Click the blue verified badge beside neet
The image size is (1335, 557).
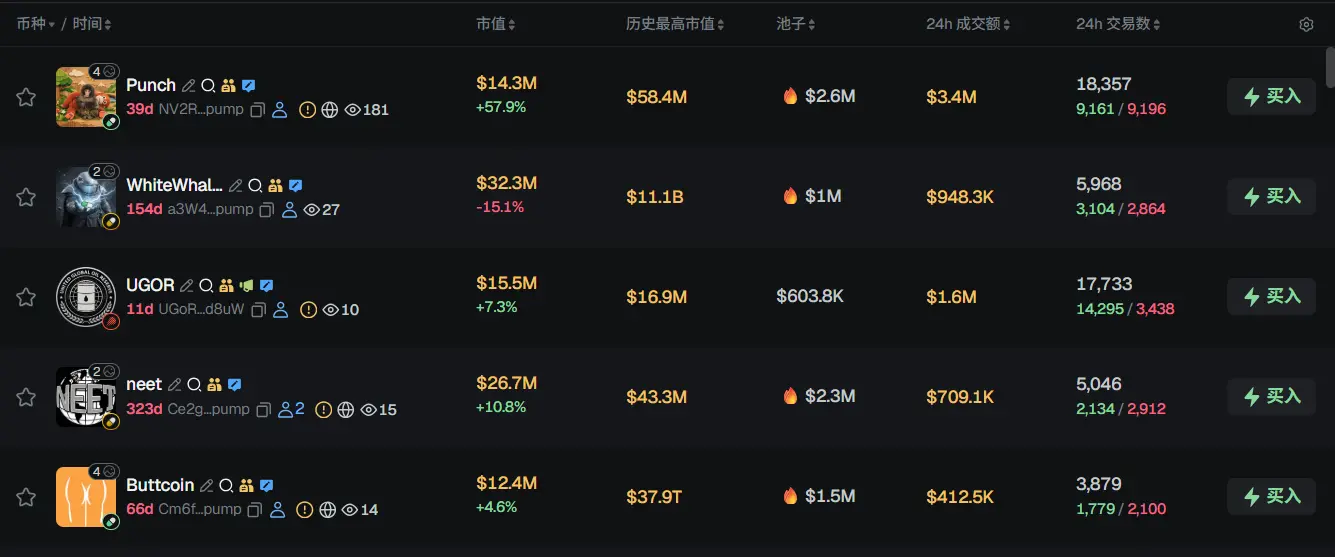coord(235,385)
